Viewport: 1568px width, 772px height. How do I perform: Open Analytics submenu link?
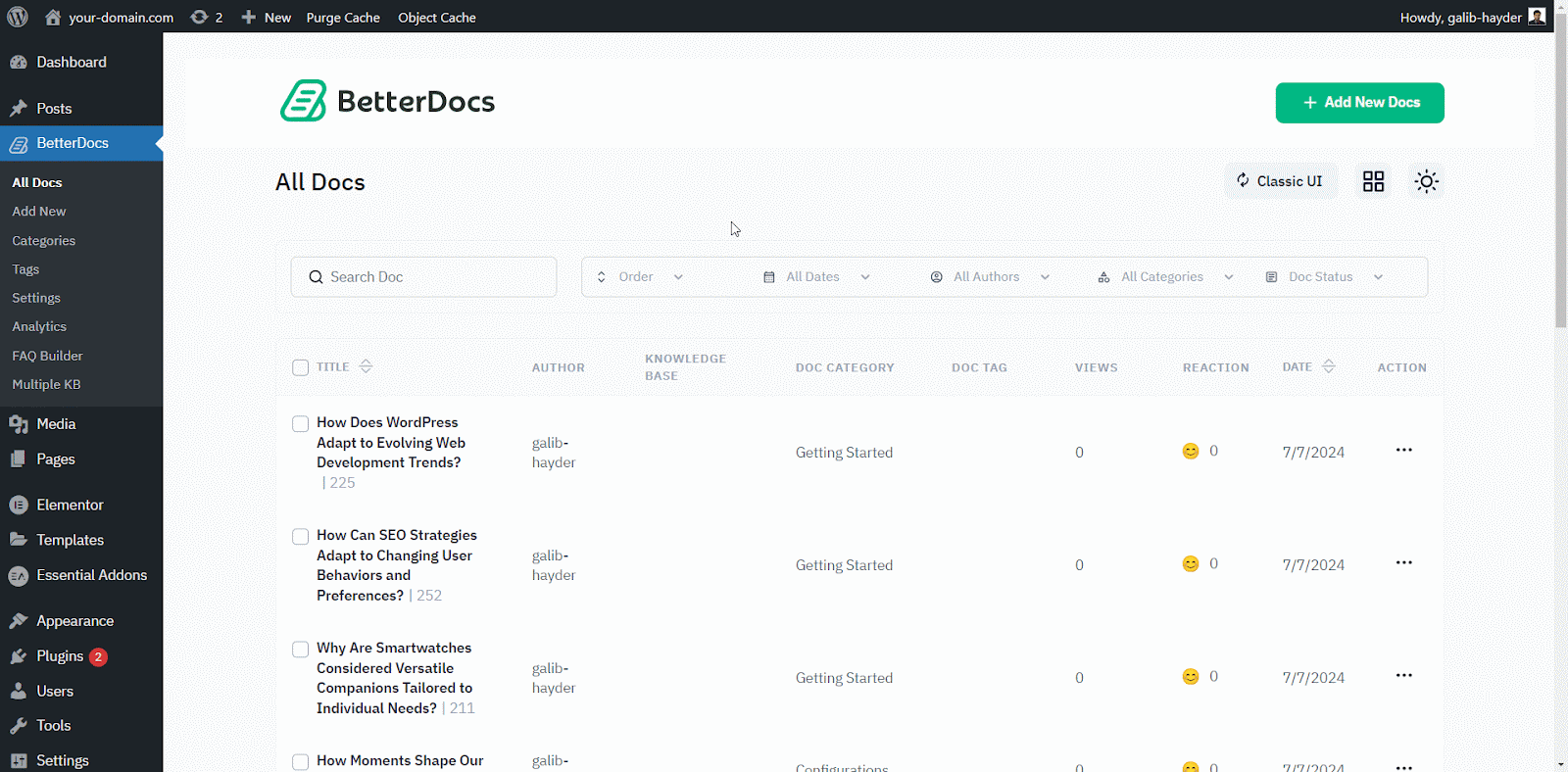39,327
